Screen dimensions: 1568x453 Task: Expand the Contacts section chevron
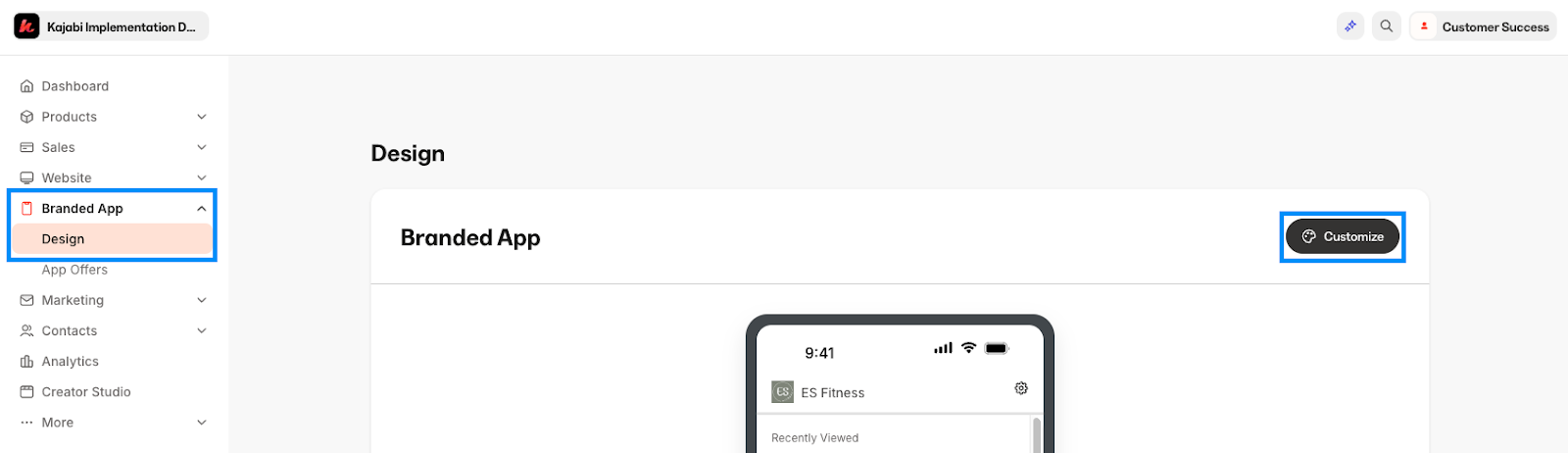[x=202, y=330]
